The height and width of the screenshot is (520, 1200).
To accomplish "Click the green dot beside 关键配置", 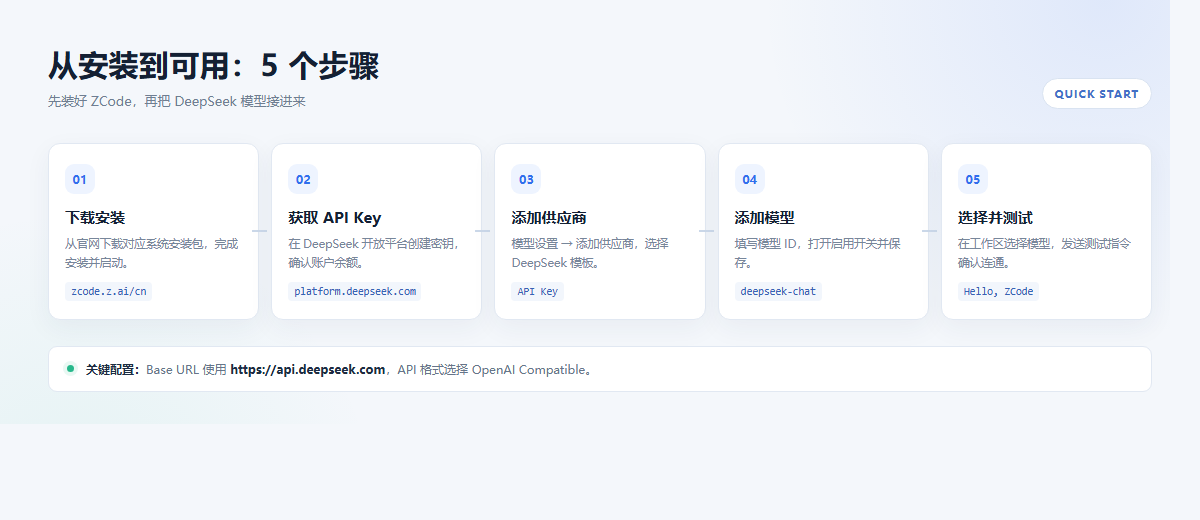I will tap(70, 369).
